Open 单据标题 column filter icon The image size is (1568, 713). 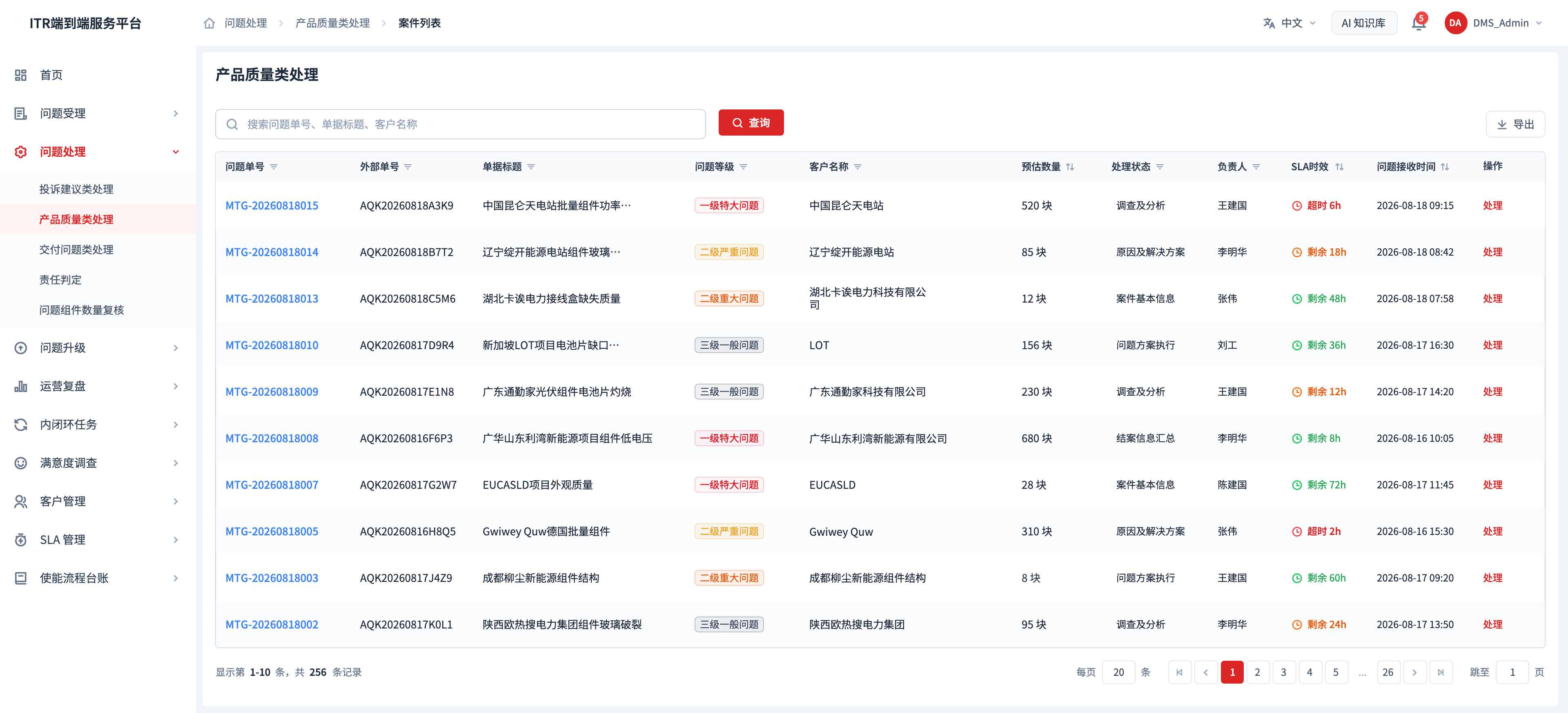click(x=531, y=167)
